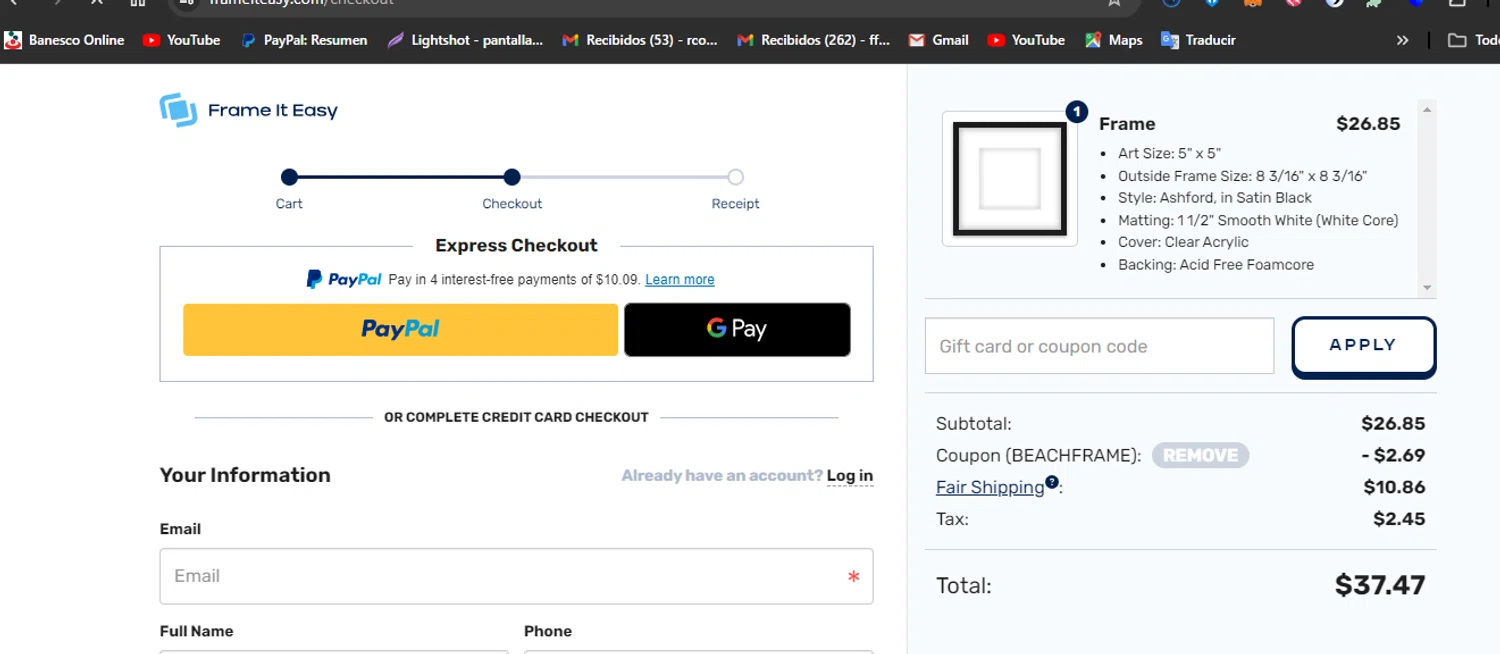Screen dimensions: 1500x654
Task: Open the Gmail bookmark
Action: [938, 40]
